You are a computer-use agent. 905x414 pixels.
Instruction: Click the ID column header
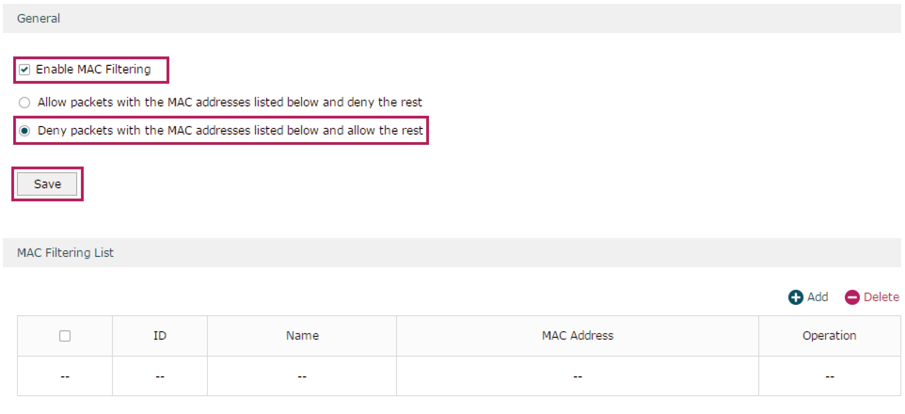coord(160,335)
